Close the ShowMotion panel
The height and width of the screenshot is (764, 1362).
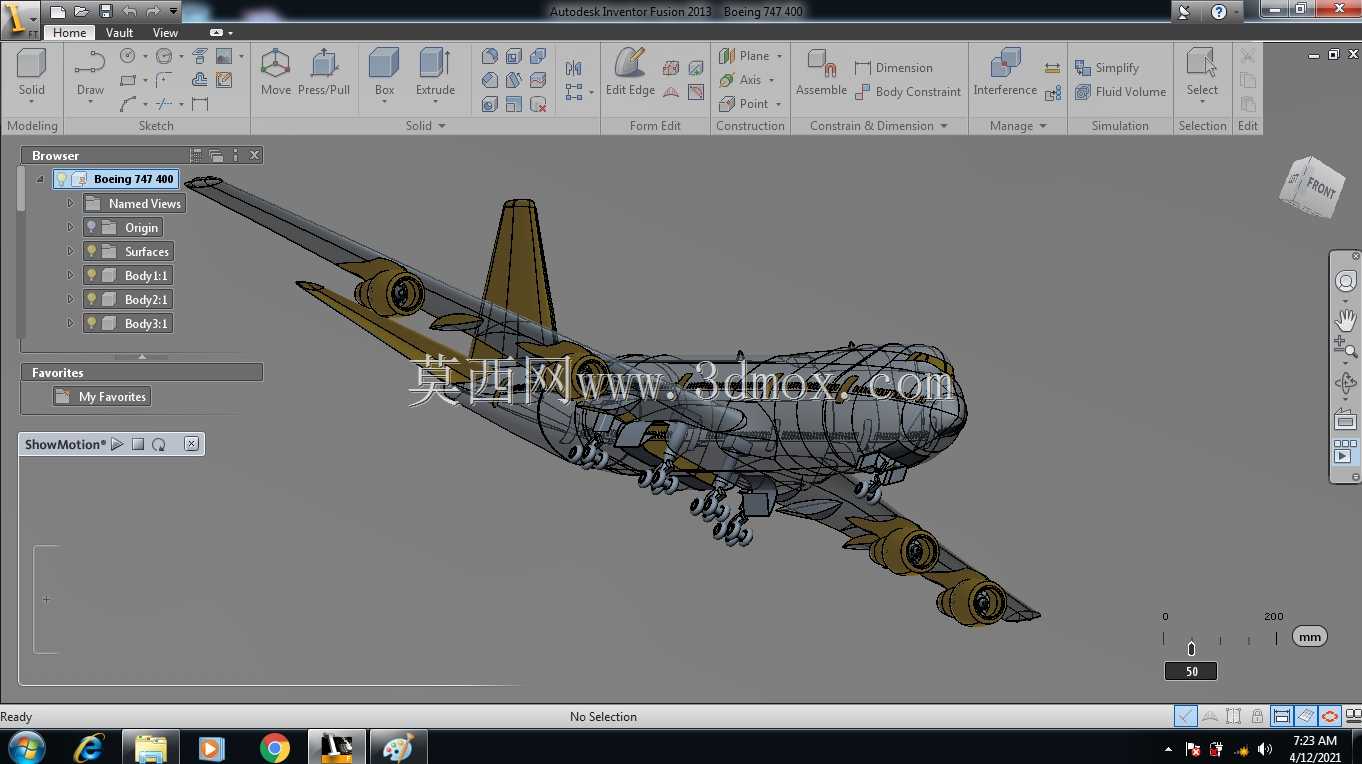pyautogui.click(x=192, y=444)
